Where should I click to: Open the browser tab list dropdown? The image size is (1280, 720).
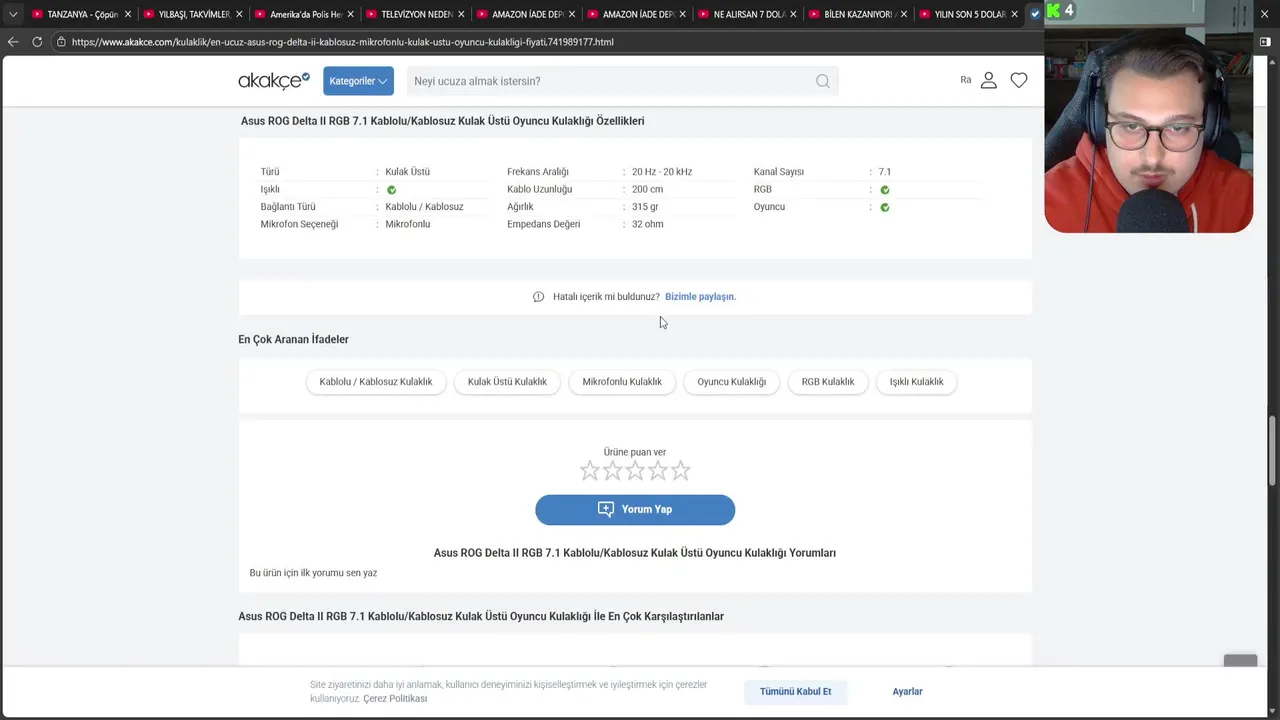[13, 14]
